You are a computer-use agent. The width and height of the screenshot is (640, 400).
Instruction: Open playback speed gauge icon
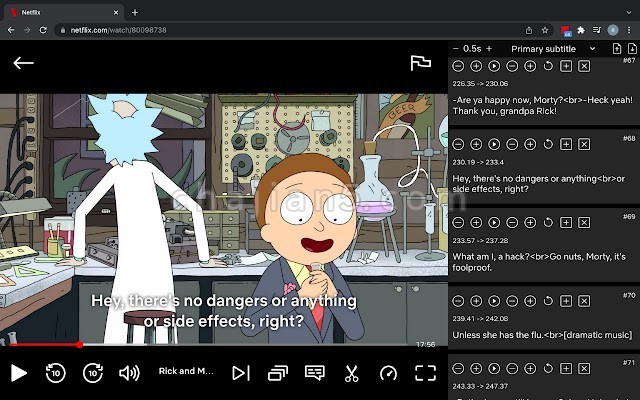pos(388,373)
